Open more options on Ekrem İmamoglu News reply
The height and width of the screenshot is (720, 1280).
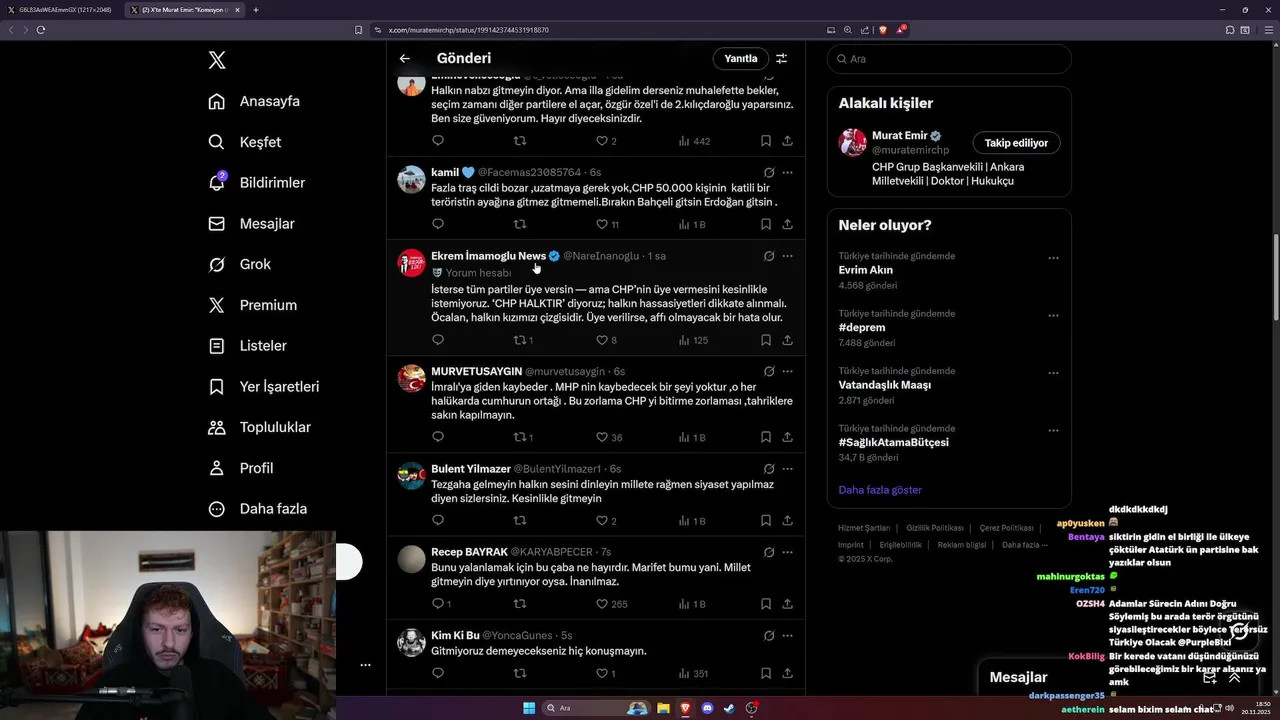788,256
